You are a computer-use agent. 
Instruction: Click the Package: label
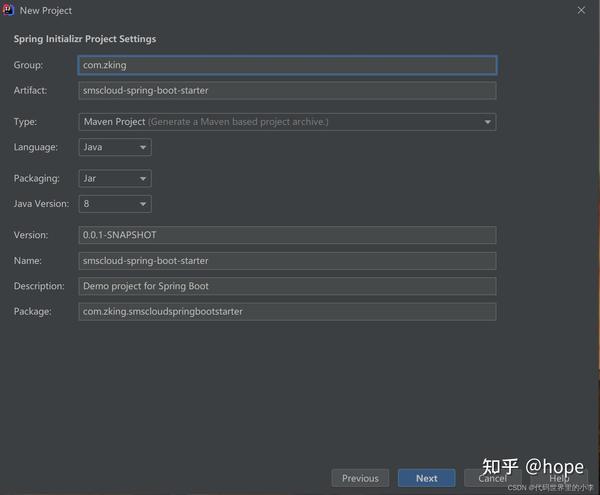pyautogui.click(x=33, y=312)
